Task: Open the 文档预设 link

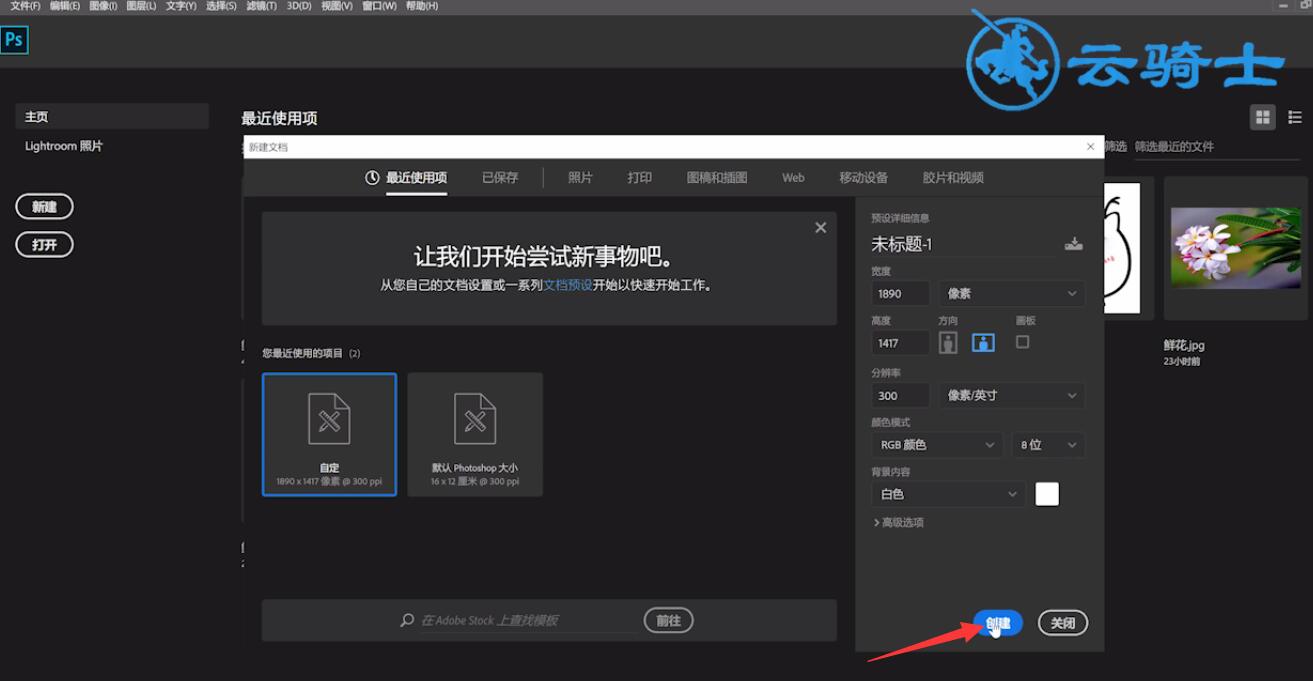Action: [568, 285]
